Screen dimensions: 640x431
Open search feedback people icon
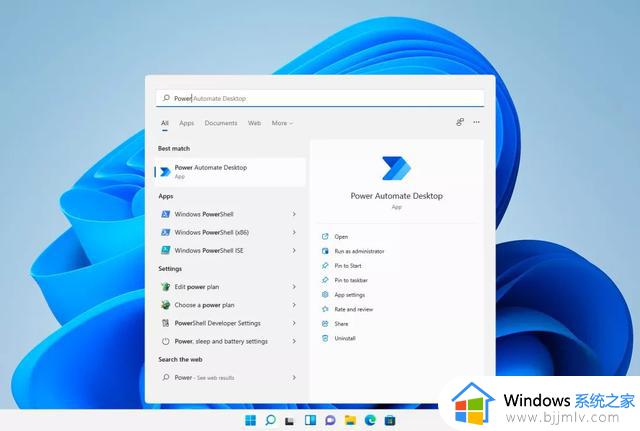pos(460,122)
